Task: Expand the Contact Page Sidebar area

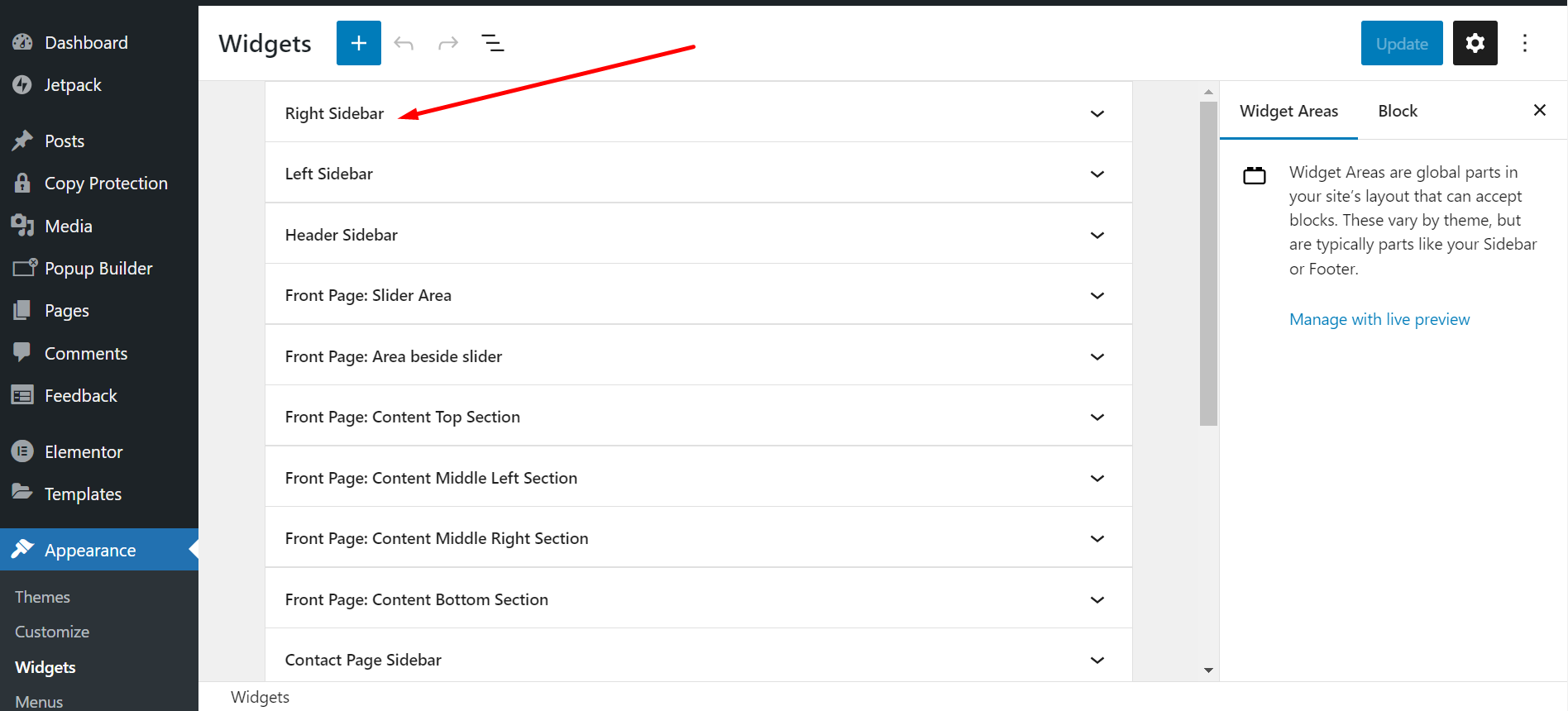Action: pyautogui.click(x=1097, y=660)
